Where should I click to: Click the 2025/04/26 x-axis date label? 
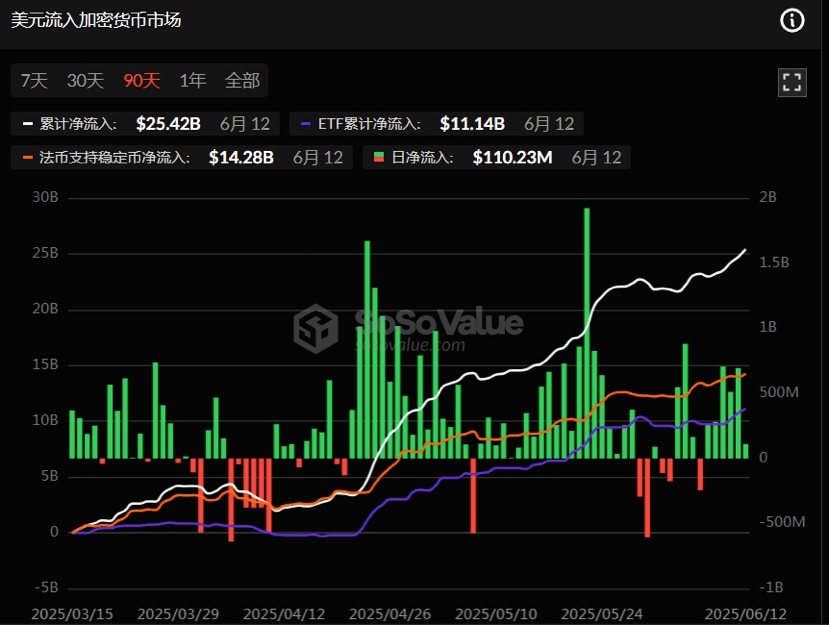point(390,614)
